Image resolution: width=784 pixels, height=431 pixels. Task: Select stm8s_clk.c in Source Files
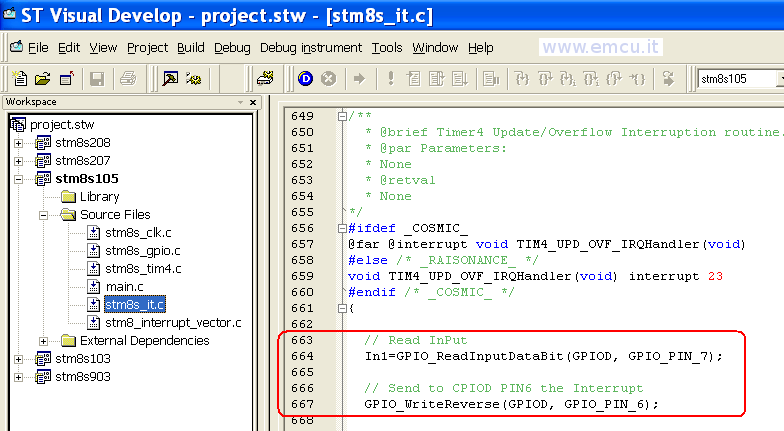pyautogui.click(x=138, y=232)
